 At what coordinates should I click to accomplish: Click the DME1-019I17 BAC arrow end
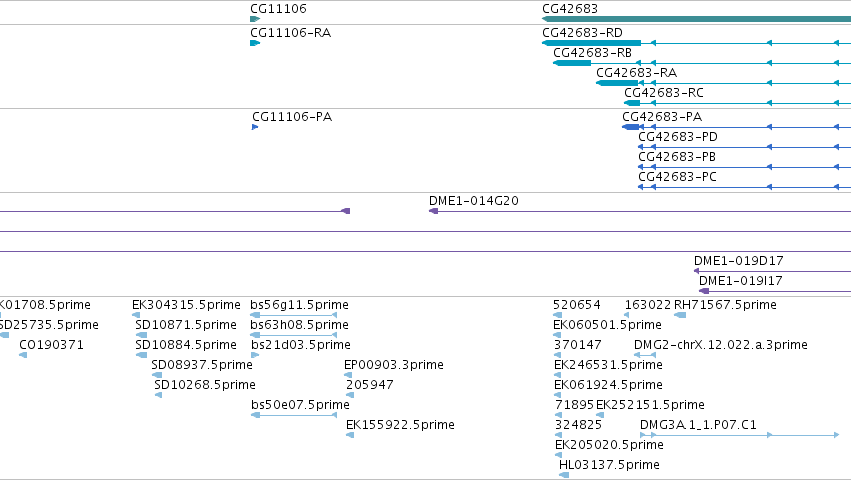(704, 291)
